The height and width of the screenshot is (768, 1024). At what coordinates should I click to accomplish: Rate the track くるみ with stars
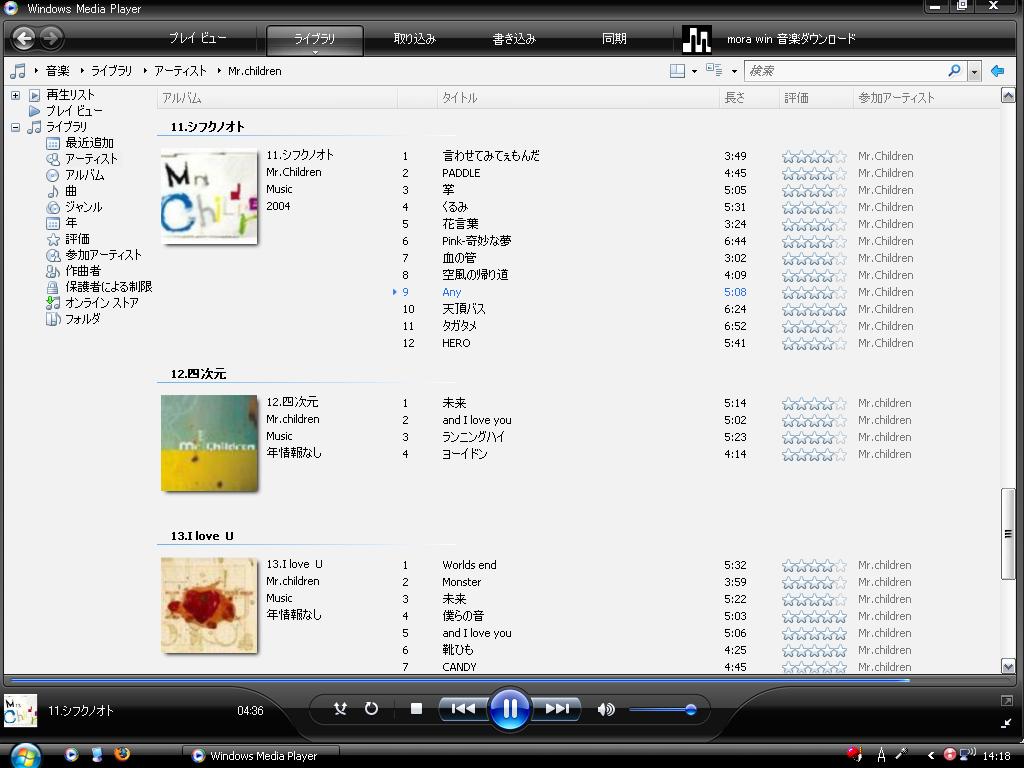[814, 207]
